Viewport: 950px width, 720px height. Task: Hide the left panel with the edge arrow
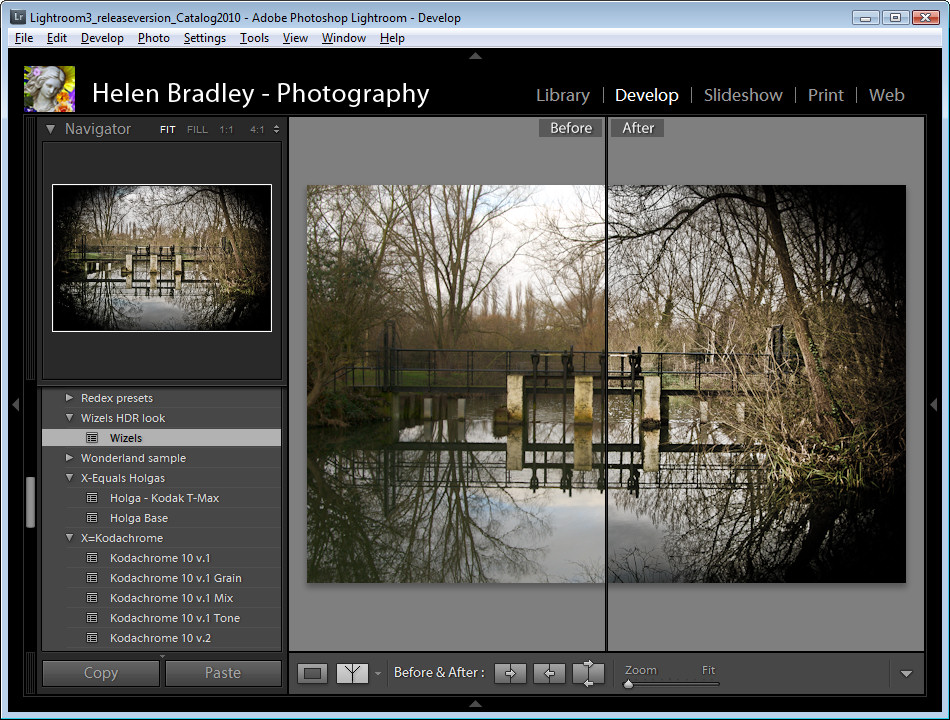(x=15, y=404)
